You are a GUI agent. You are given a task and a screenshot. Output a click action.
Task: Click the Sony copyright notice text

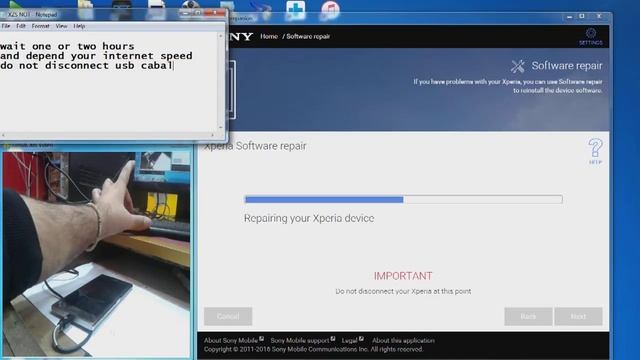[313, 349]
